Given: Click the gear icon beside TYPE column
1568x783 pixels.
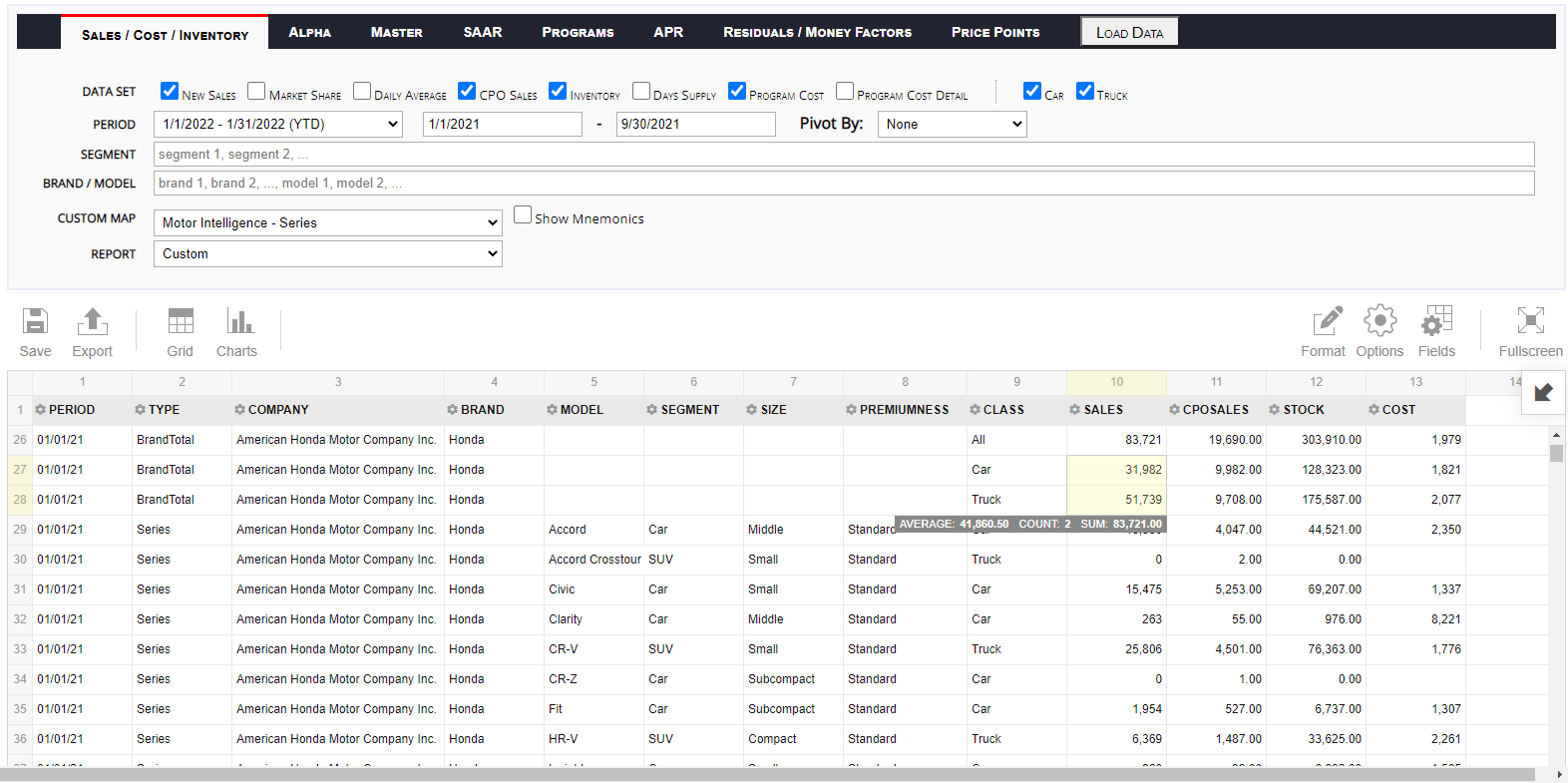Looking at the screenshot, I should coord(141,410).
